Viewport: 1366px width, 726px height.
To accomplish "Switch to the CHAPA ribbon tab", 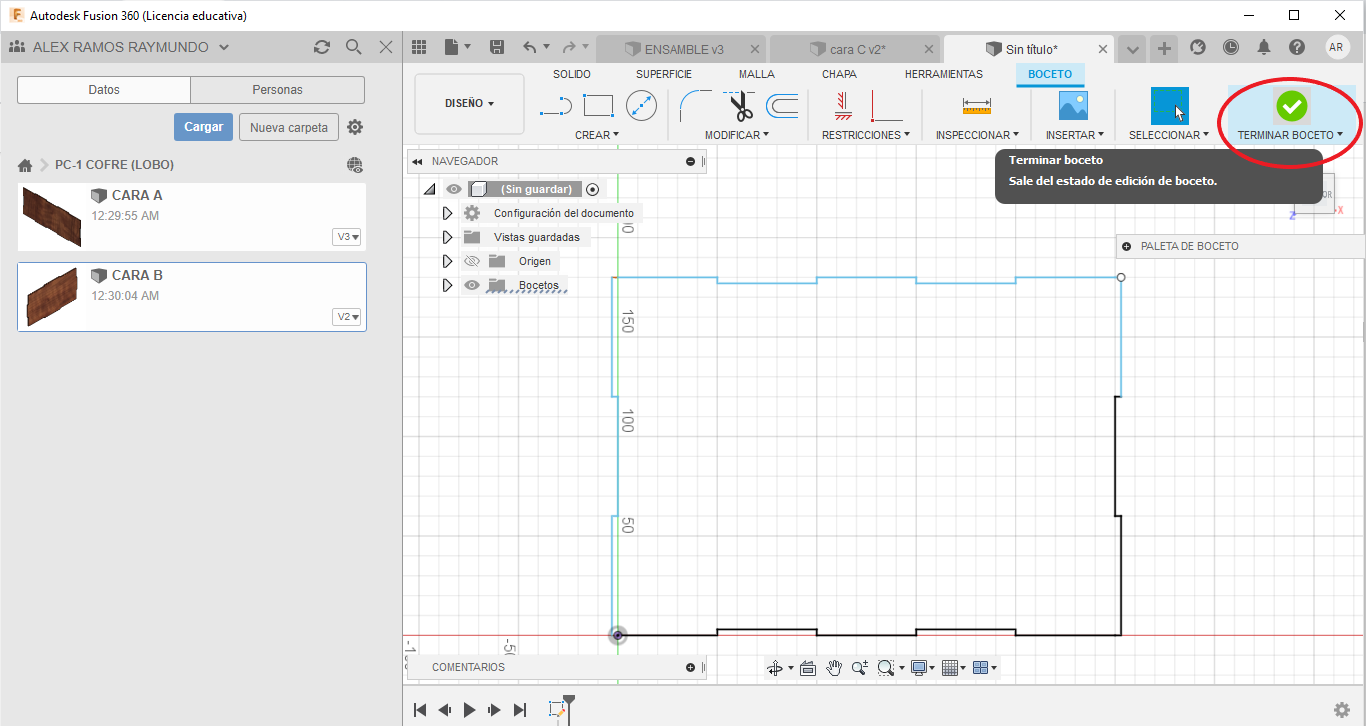I will [x=839, y=74].
